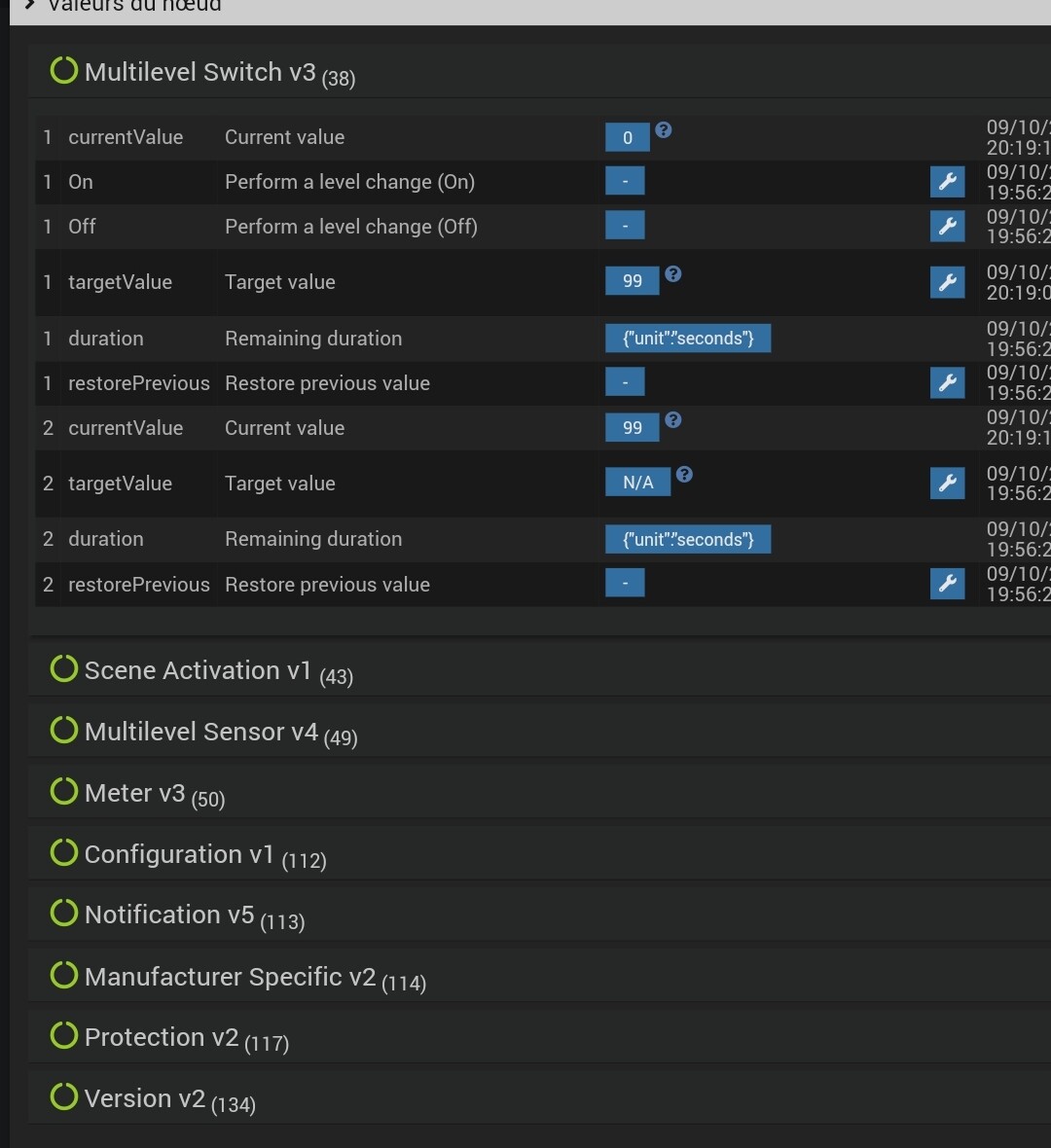Collapse the Multilevel Switch v3 section
The height and width of the screenshot is (1148, 1051).
point(200,73)
